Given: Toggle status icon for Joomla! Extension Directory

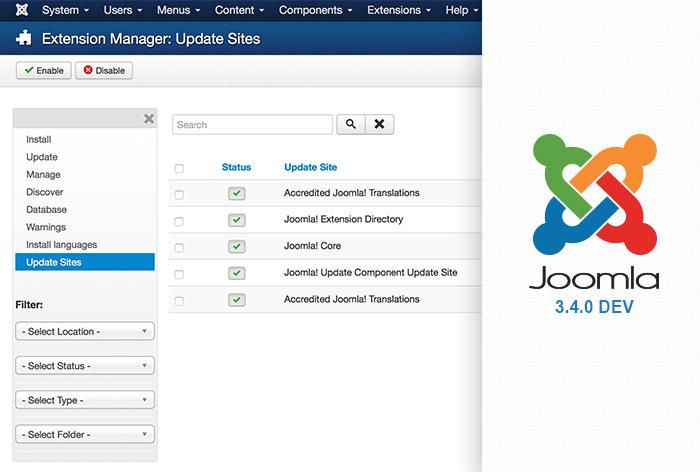Looking at the screenshot, I should [x=237, y=220].
